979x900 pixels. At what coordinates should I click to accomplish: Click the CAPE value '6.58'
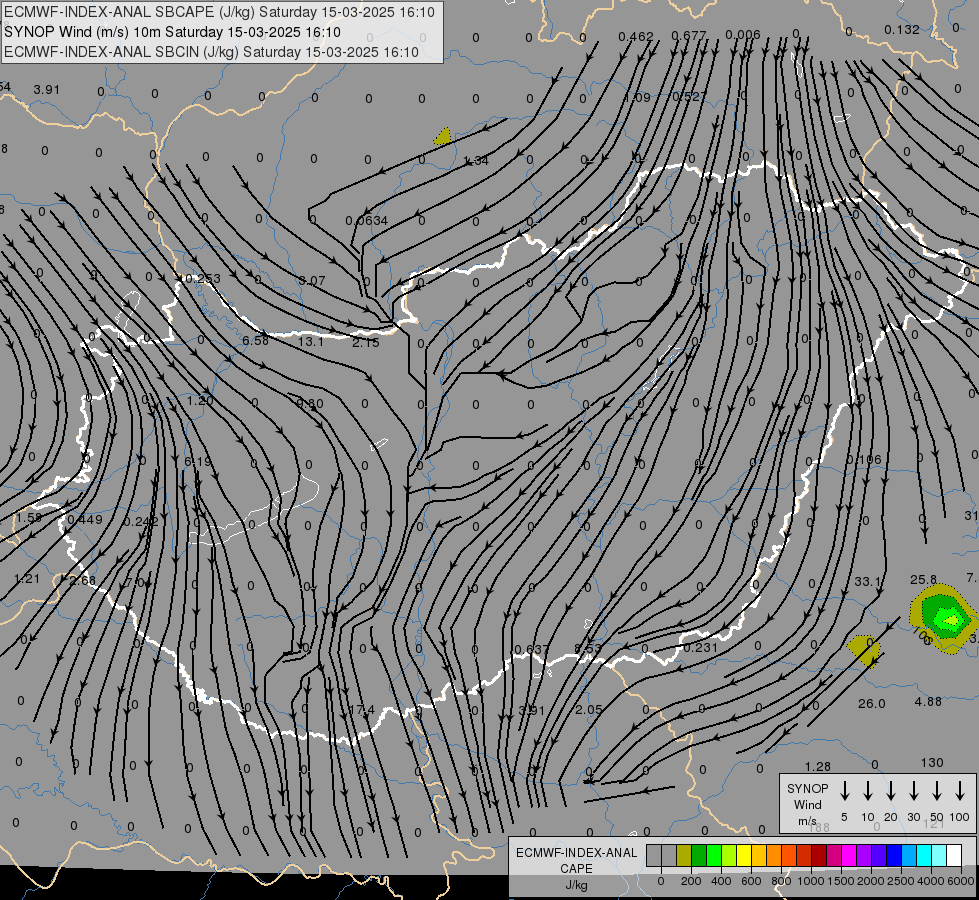click(x=255, y=340)
